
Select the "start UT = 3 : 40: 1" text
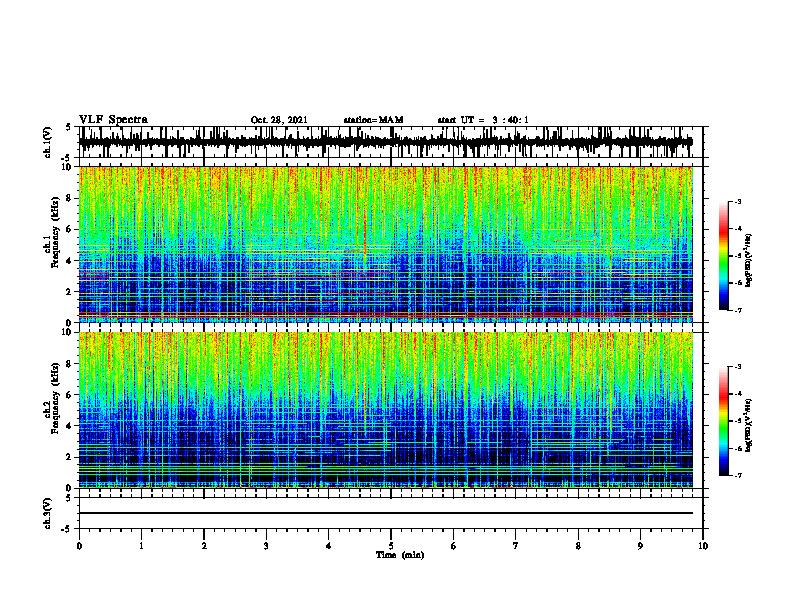483,120
